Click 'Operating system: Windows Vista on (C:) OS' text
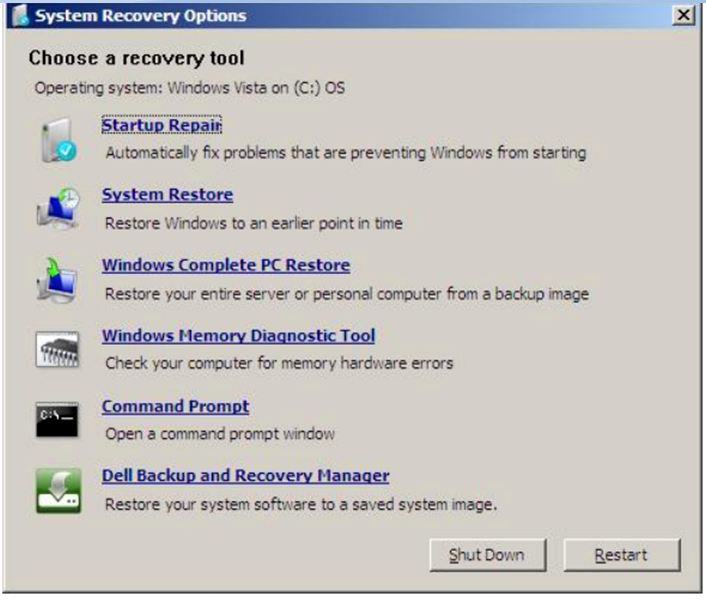 click(x=190, y=88)
